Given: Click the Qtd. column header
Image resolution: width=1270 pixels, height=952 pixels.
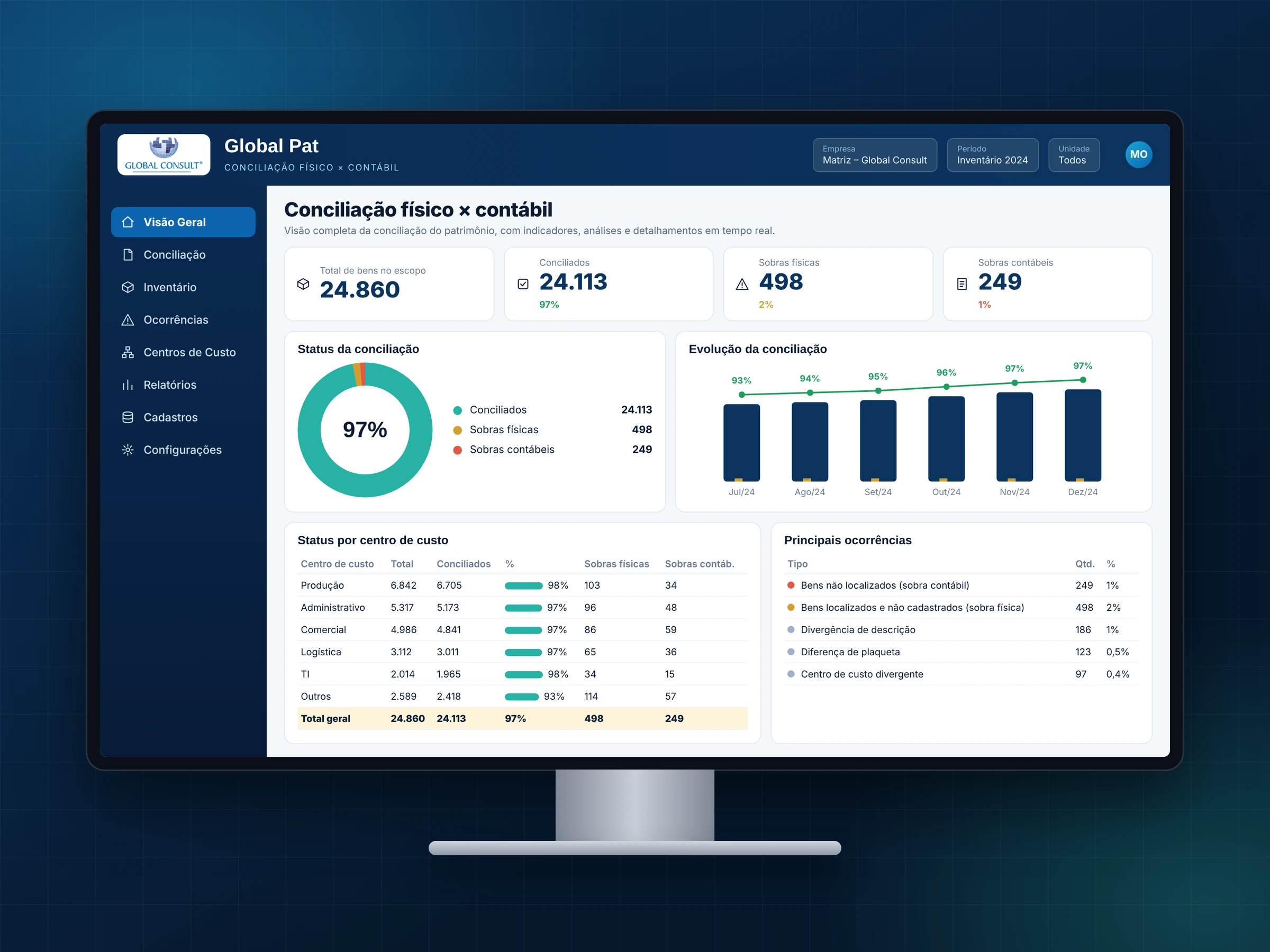Looking at the screenshot, I should coord(1085,564).
